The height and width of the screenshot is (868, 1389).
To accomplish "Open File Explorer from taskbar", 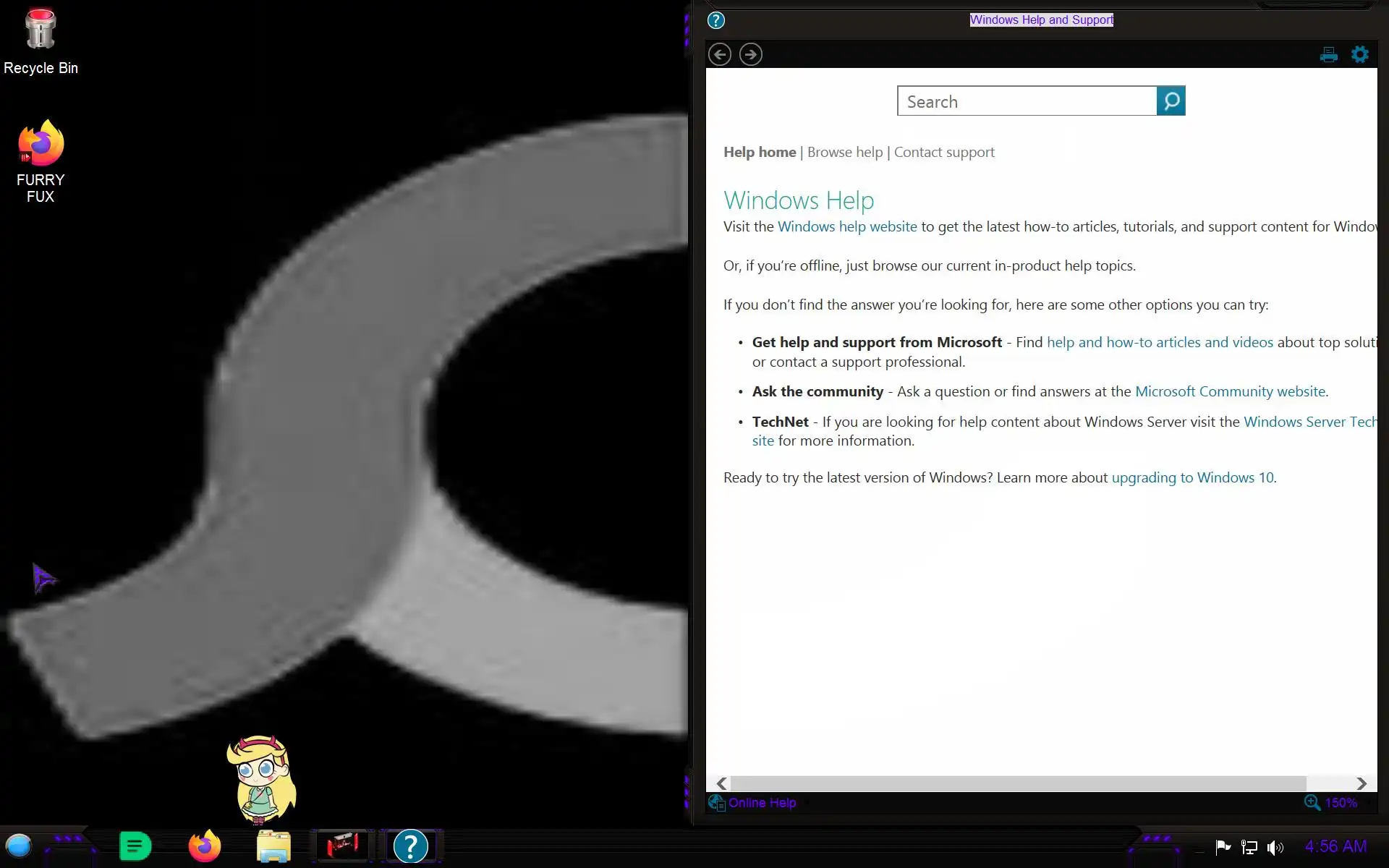I will 273,846.
